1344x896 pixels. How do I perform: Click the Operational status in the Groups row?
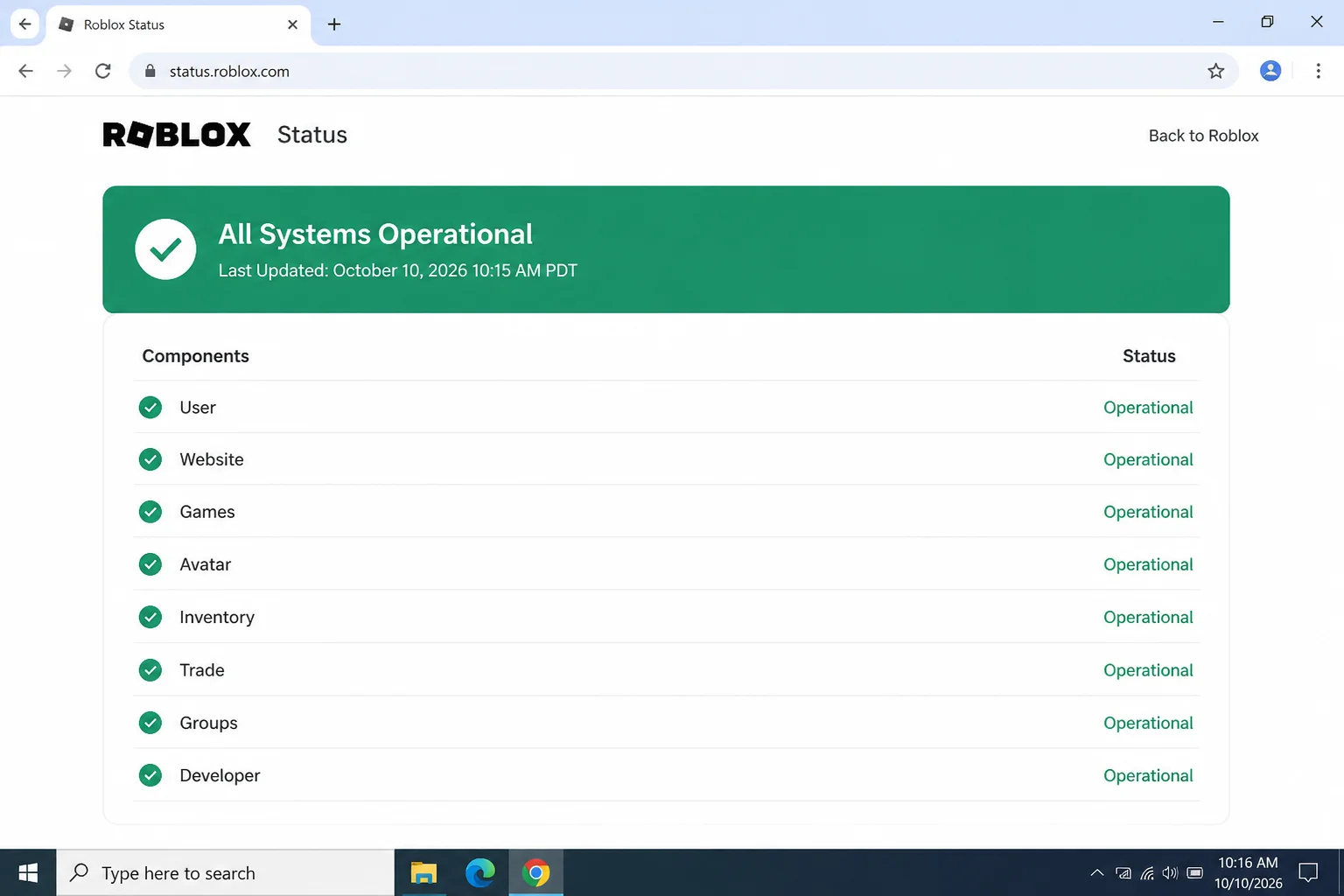1148,723
